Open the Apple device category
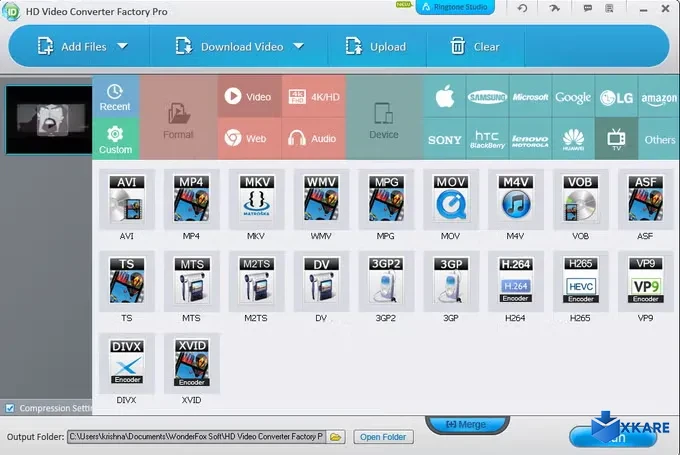Viewport: 680px width, 455px height. coord(445,96)
